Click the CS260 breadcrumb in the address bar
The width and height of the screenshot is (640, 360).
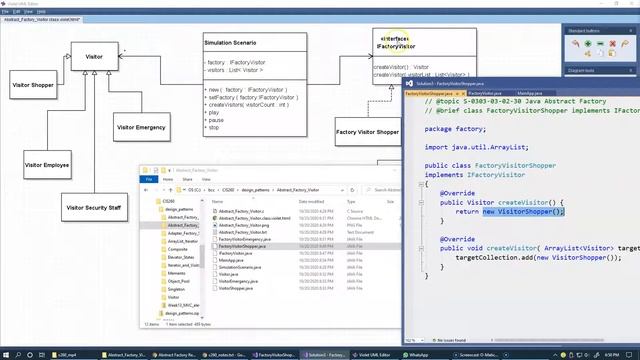pos(228,190)
